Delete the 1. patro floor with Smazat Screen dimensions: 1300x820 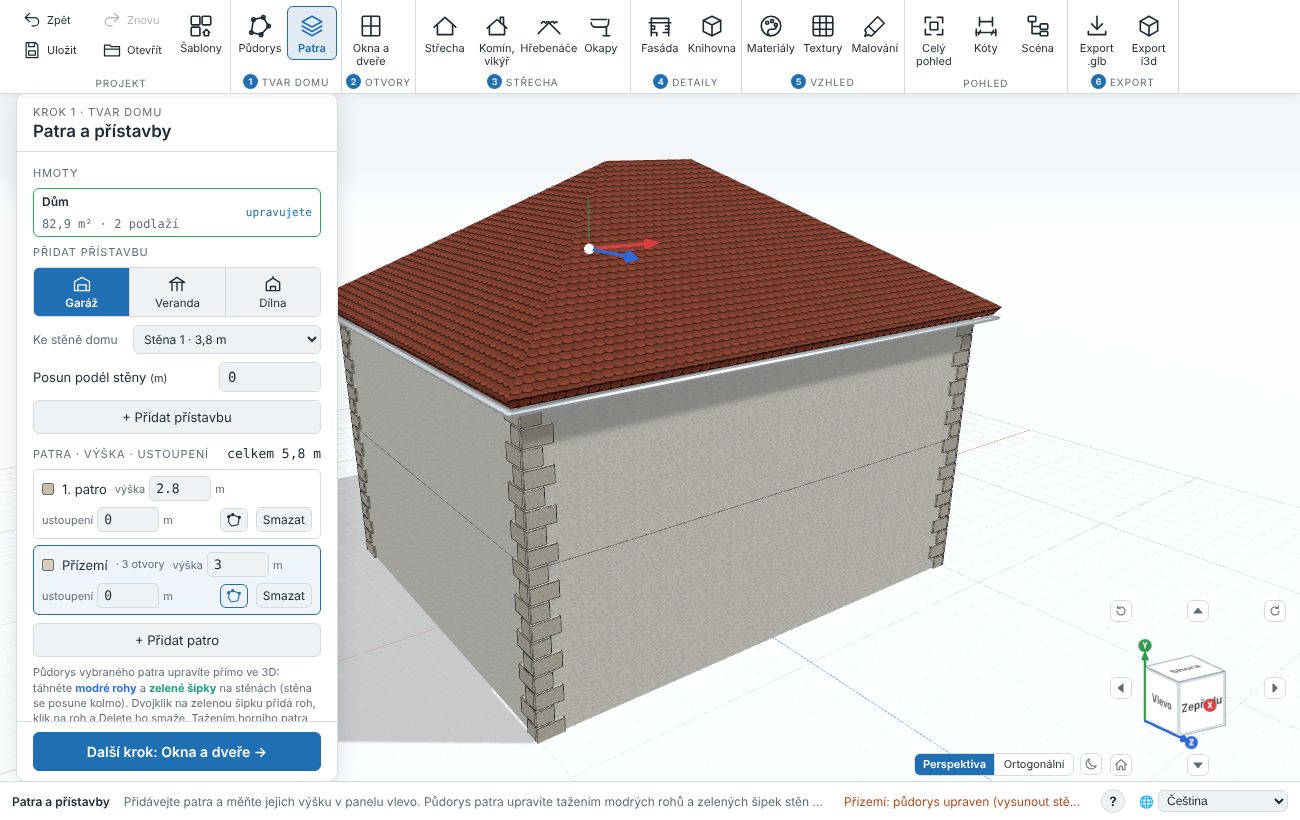point(284,520)
